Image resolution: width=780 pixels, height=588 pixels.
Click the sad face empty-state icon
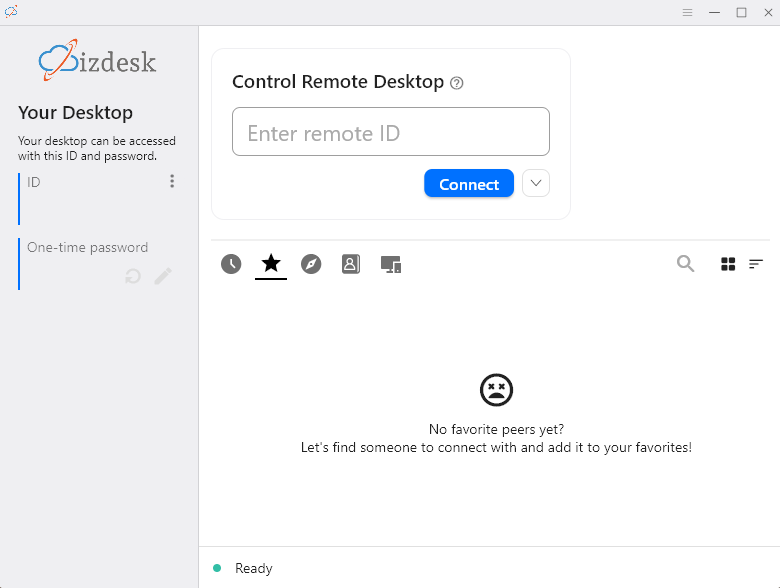coord(496,390)
